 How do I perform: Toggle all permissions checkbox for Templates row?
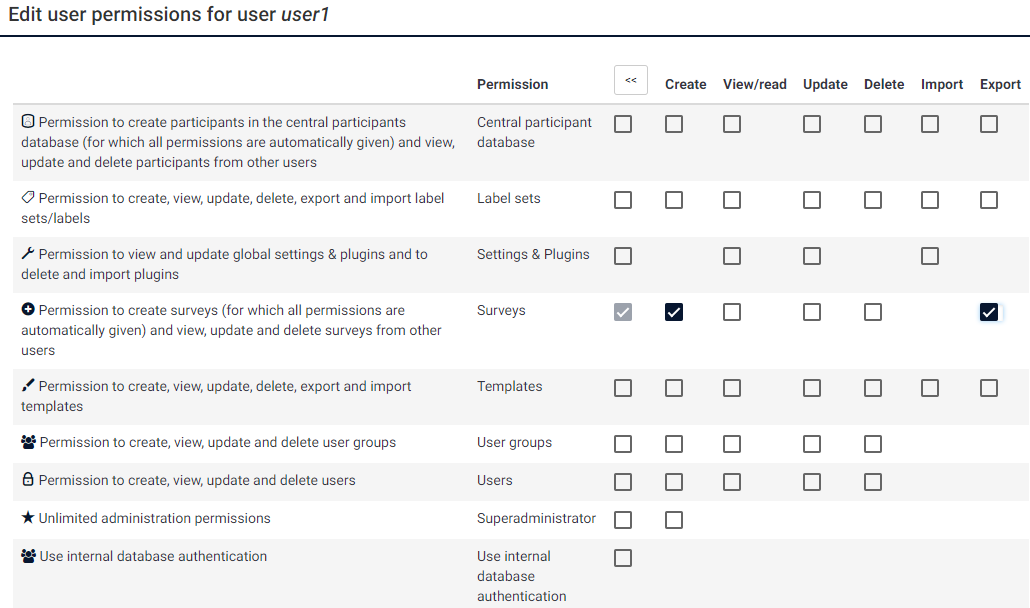click(x=623, y=388)
